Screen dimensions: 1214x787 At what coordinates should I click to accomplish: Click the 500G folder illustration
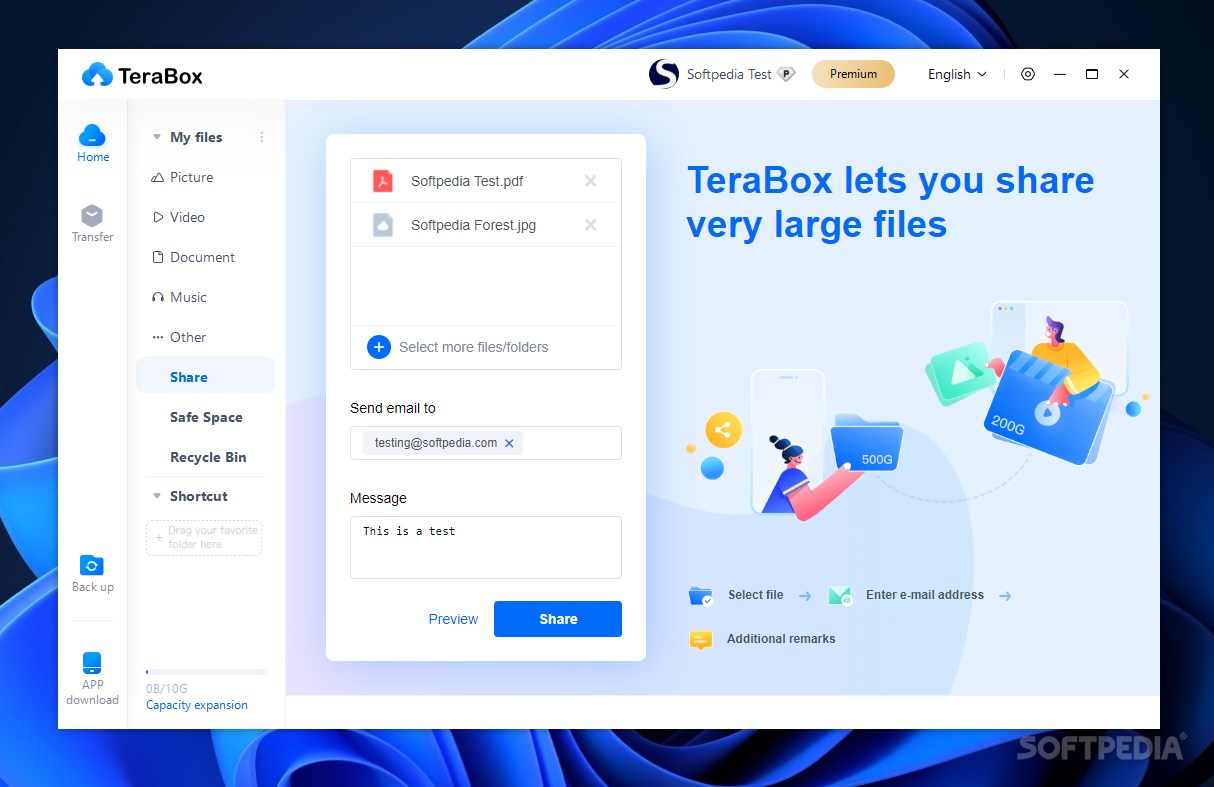(867, 441)
